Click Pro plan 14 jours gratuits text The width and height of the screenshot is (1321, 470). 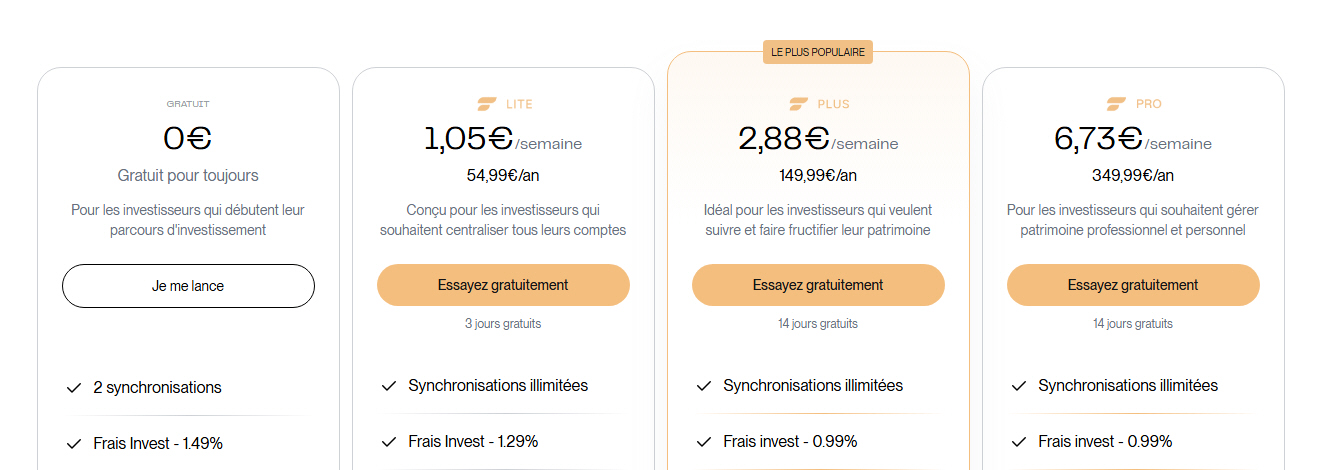[1133, 324]
